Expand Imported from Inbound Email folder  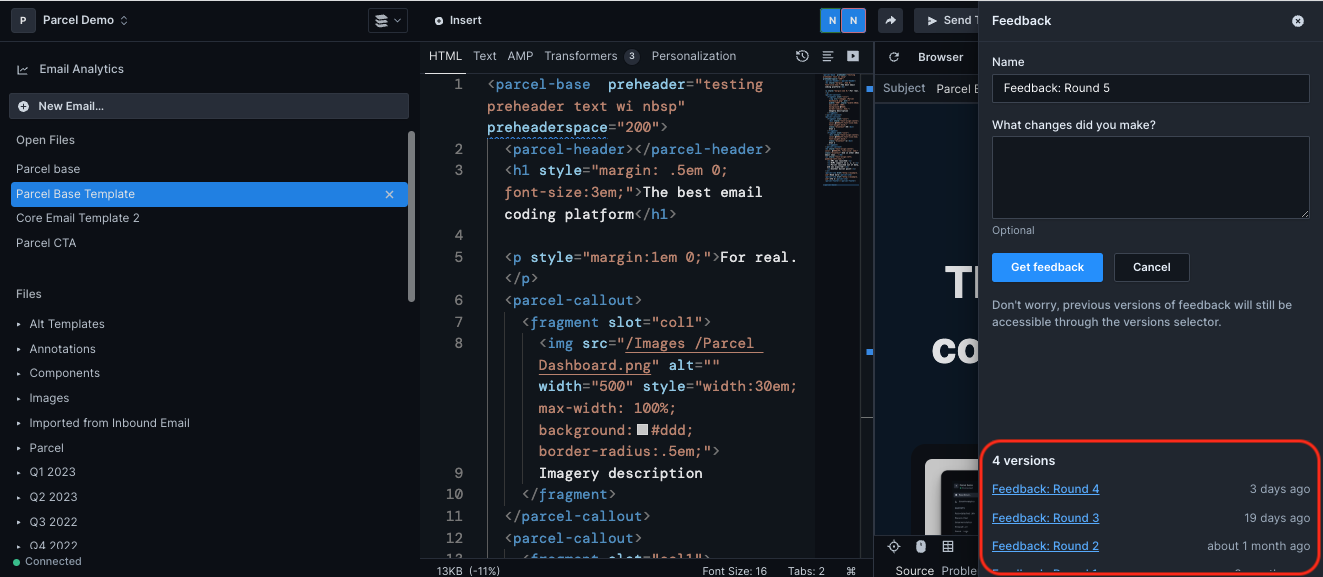(x=103, y=423)
